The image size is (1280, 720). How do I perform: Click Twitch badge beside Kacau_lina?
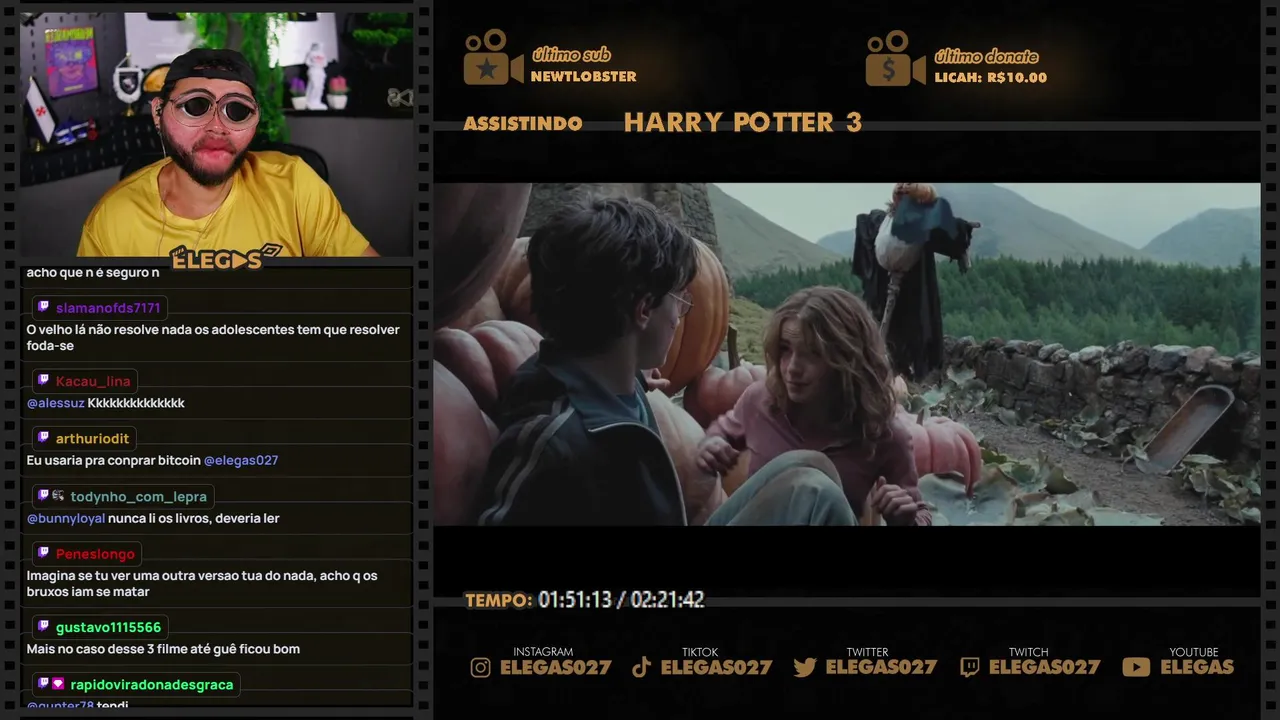[43, 381]
